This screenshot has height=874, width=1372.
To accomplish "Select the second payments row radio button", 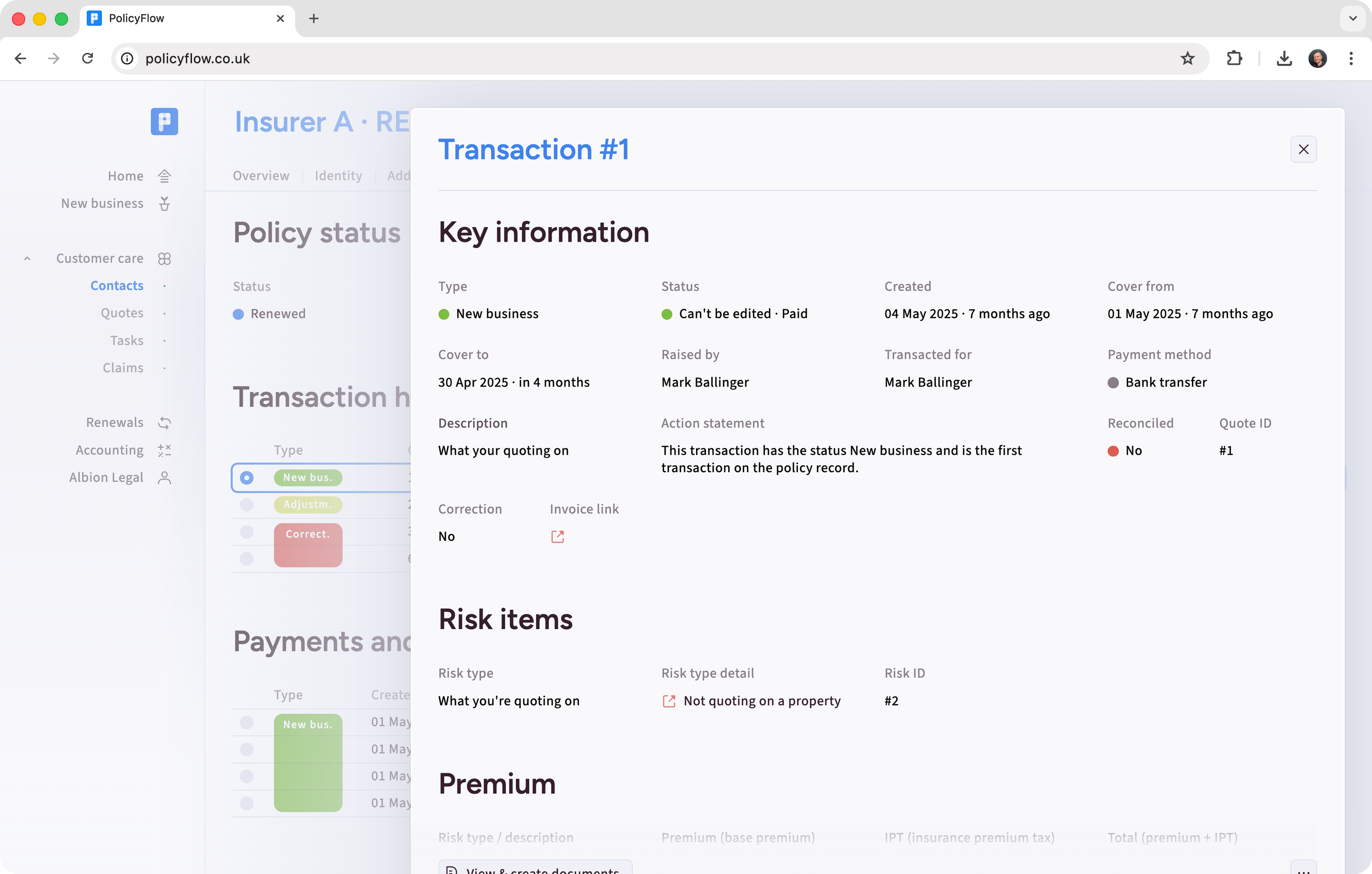I will [x=246, y=749].
